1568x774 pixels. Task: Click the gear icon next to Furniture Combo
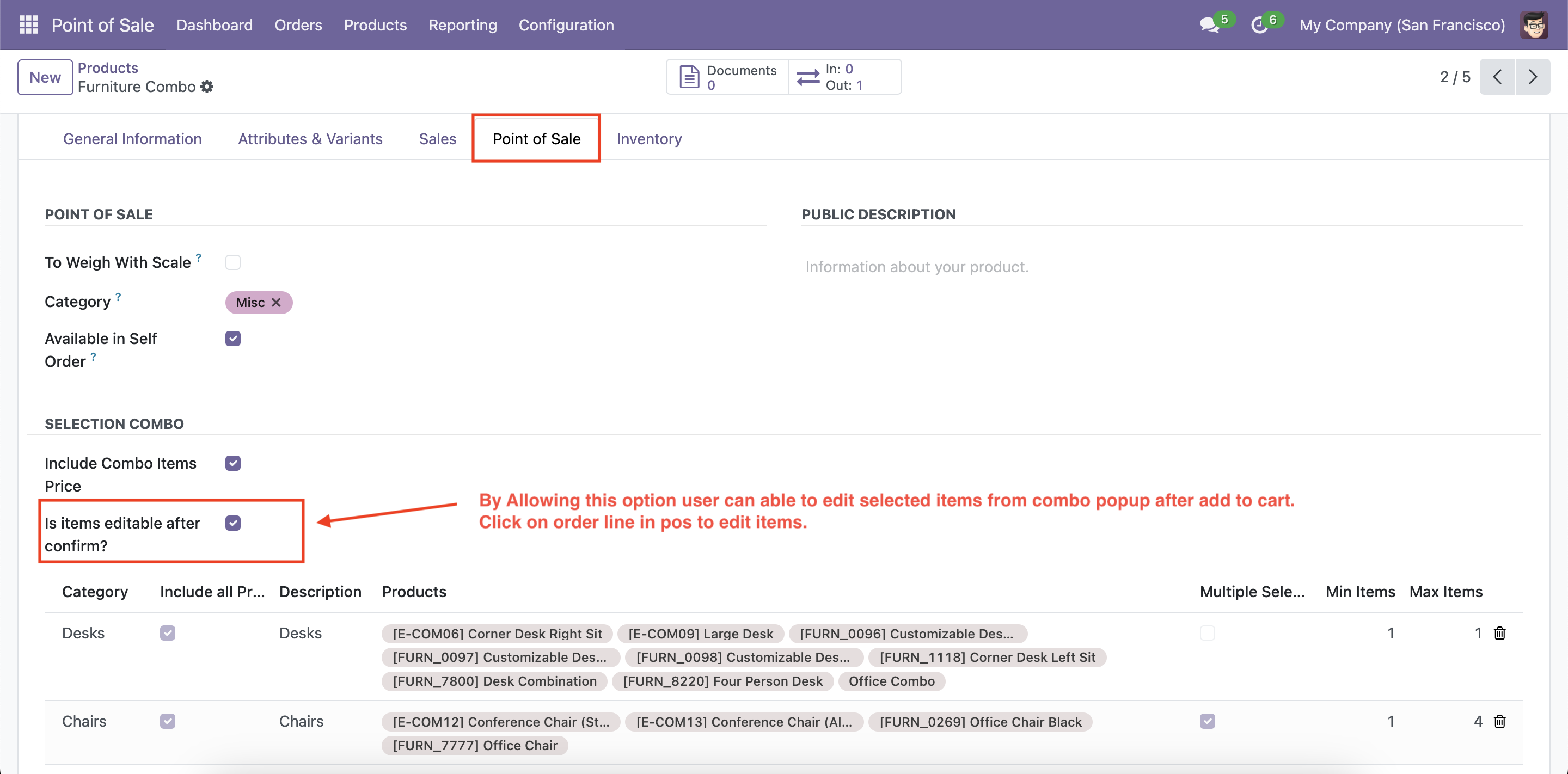click(207, 87)
